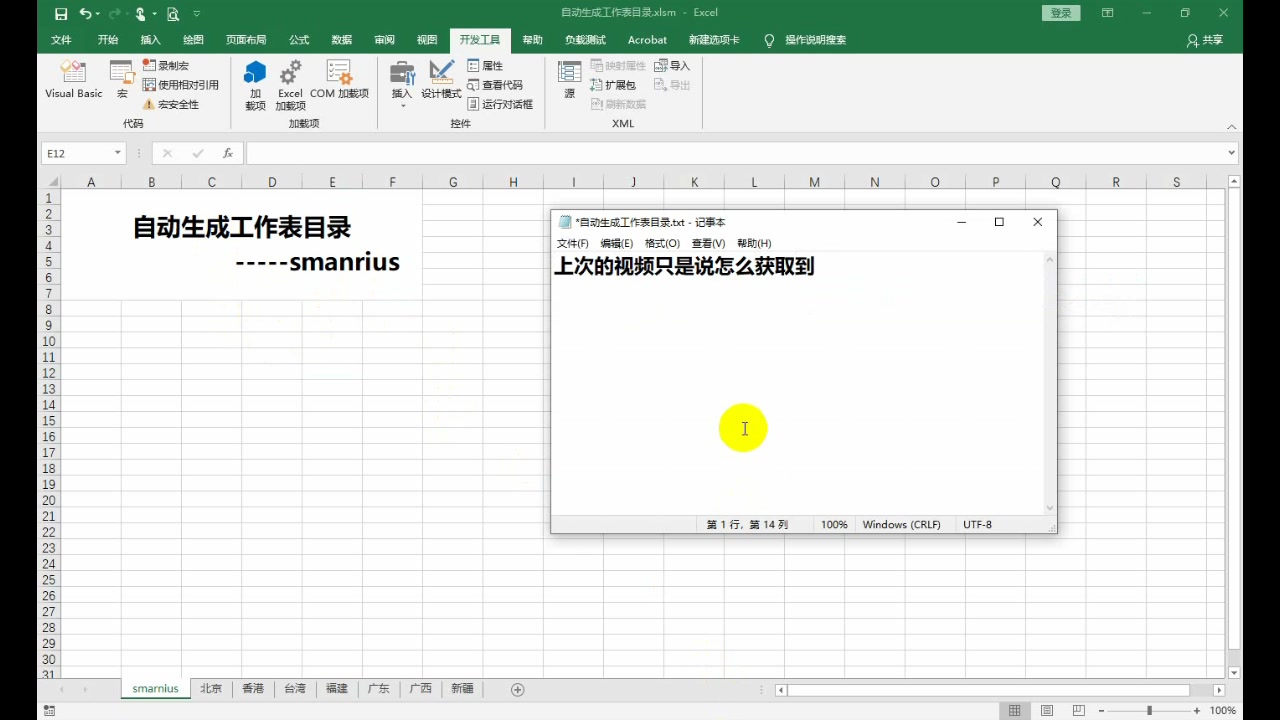Click the 100% zoom level text
The width and height of the screenshot is (1280, 720).
click(x=1222, y=710)
